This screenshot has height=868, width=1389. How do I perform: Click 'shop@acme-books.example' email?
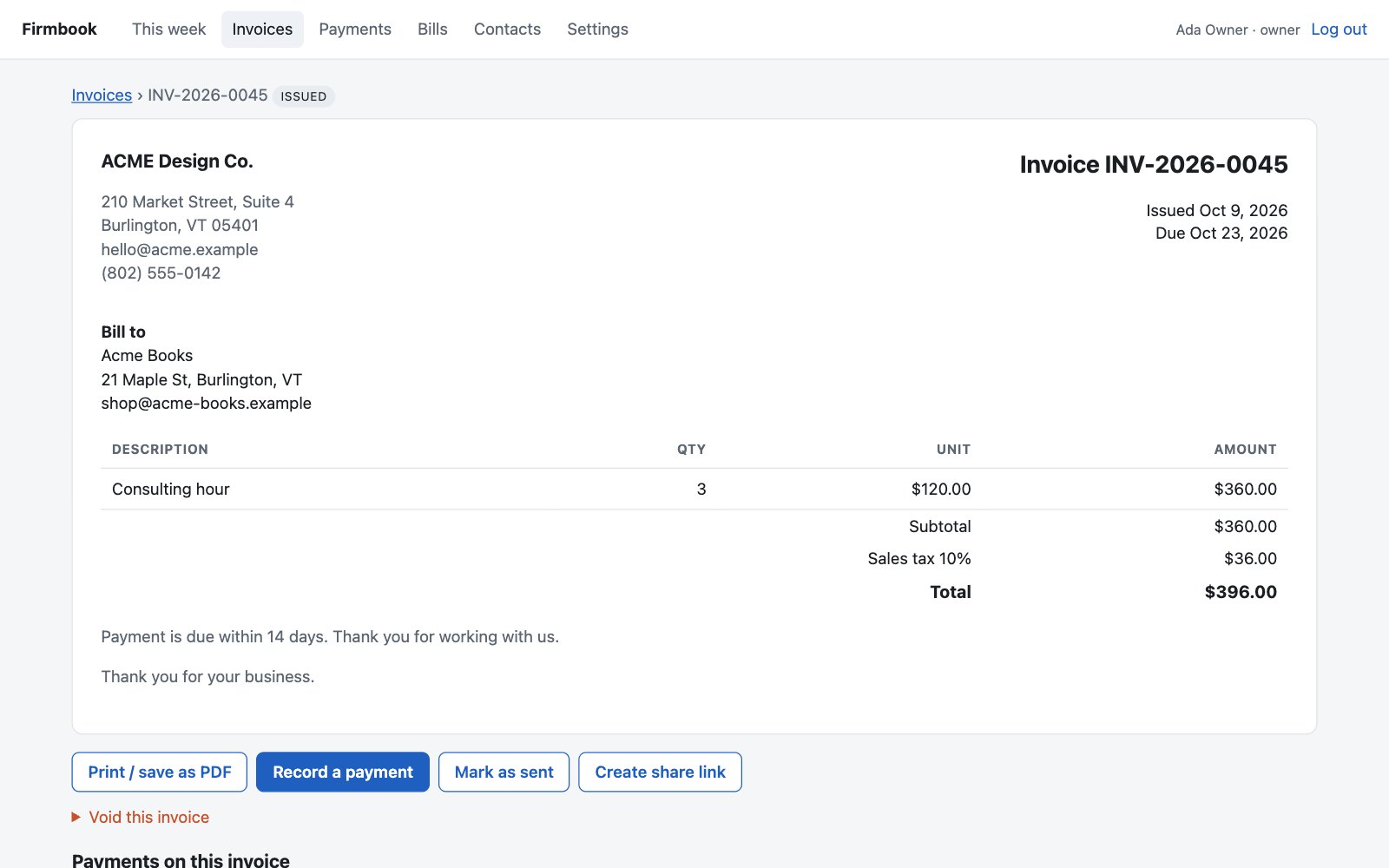pyautogui.click(x=207, y=403)
